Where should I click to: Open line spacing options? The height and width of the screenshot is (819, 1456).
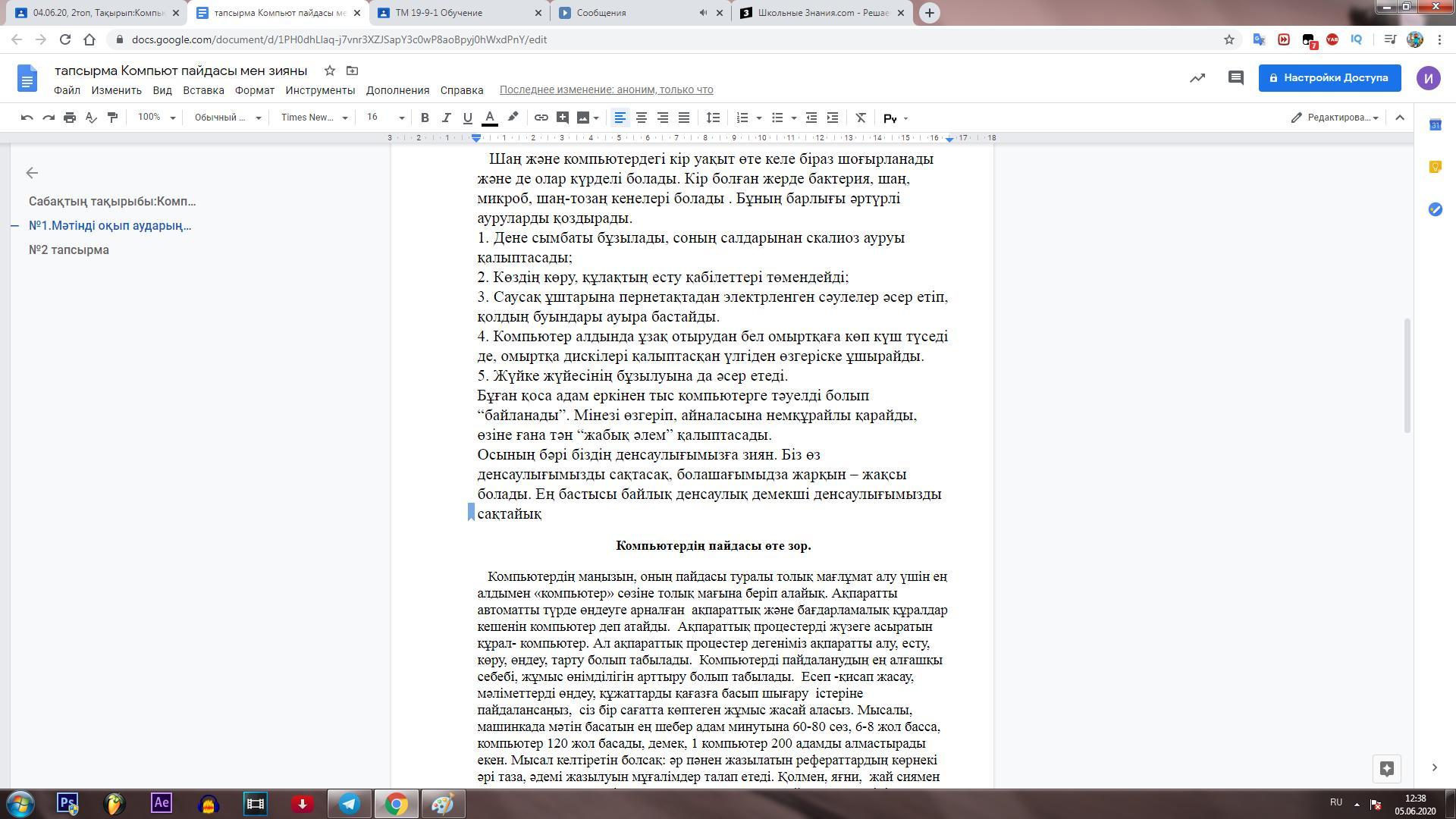(x=713, y=118)
